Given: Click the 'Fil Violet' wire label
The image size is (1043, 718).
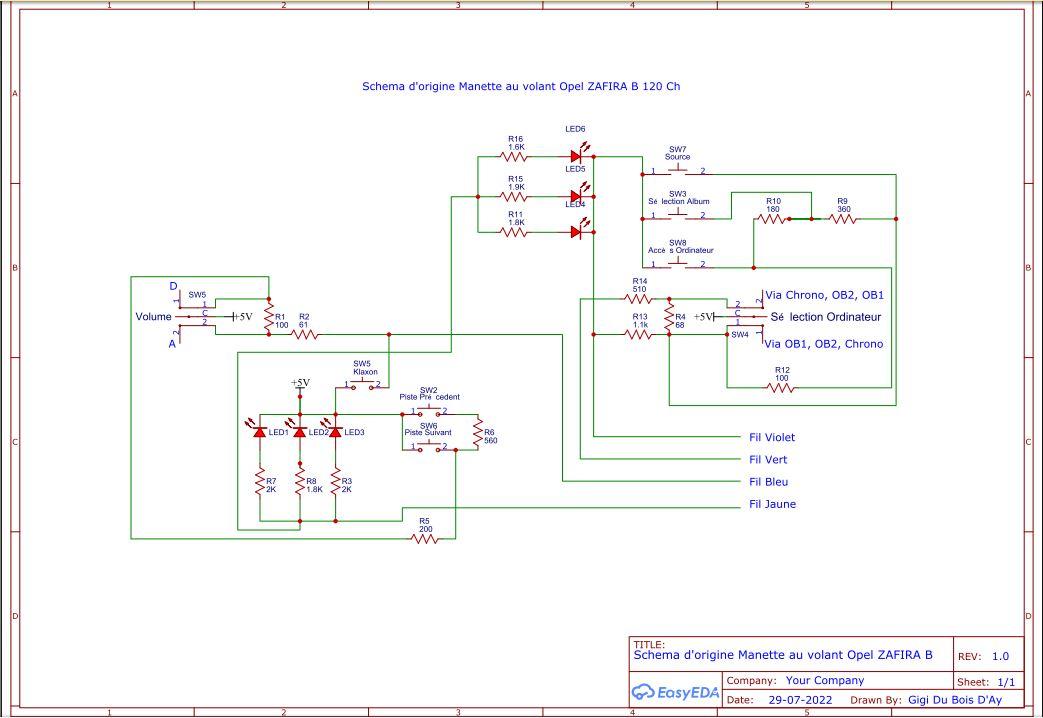Looking at the screenshot, I should coord(772,437).
